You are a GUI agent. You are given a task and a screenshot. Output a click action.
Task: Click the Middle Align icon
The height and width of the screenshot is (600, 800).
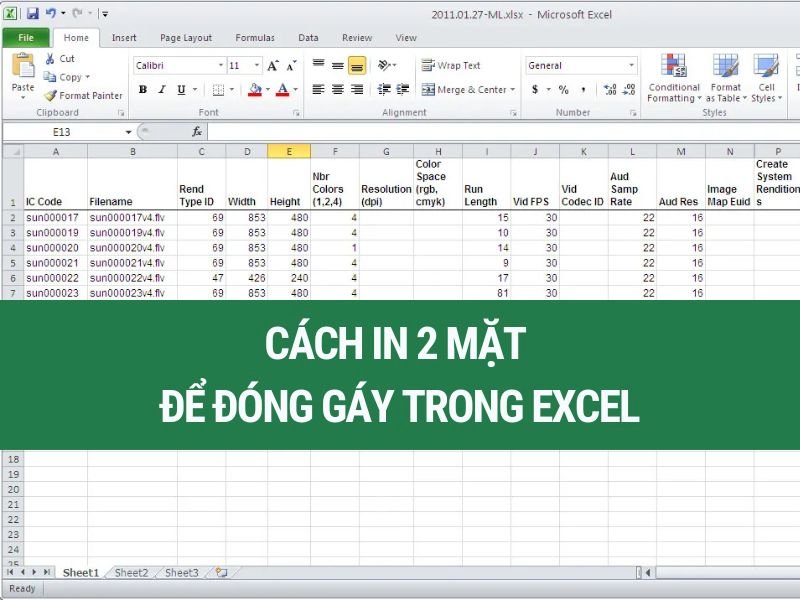coord(337,65)
